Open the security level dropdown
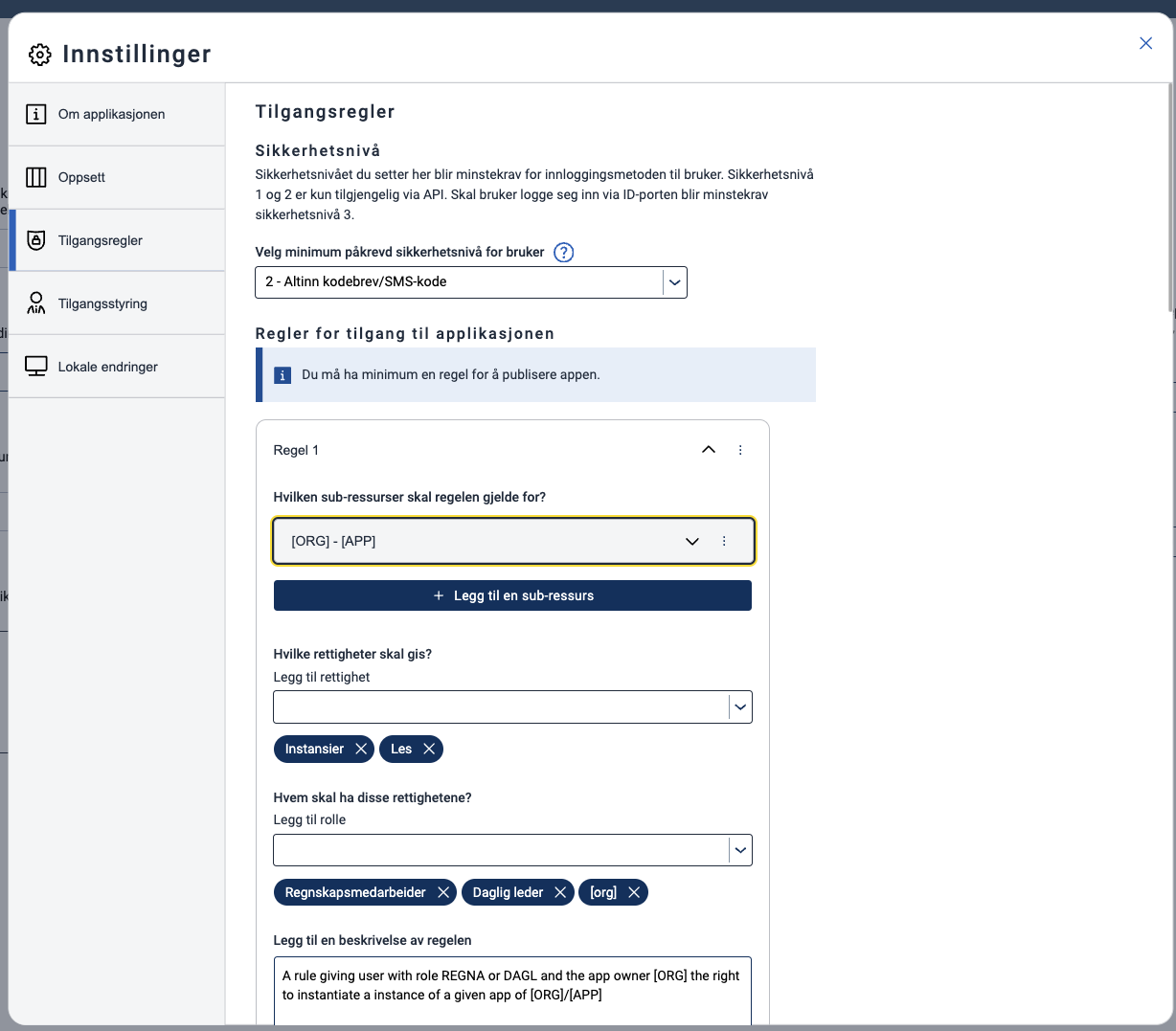The height and width of the screenshot is (1031, 1176). tap(471, 282)
